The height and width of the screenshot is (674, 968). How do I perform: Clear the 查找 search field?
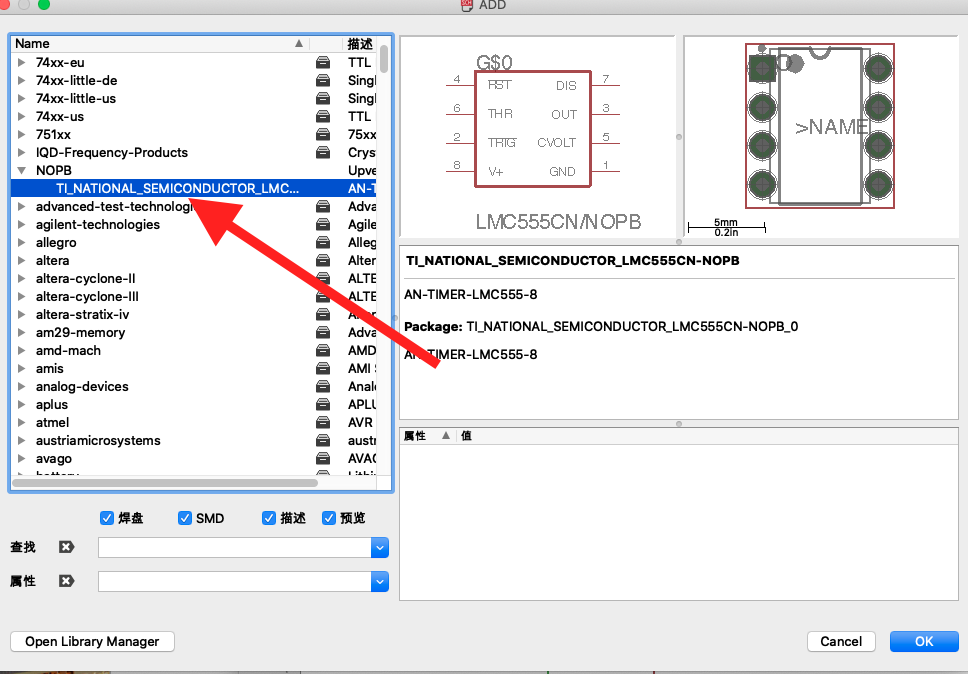click(66, 547)
